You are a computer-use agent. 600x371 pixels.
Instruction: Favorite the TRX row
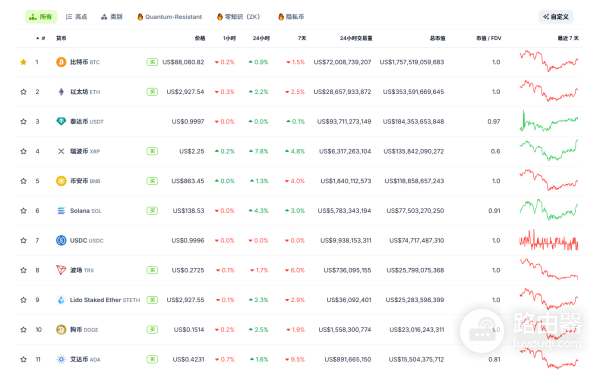23,270
